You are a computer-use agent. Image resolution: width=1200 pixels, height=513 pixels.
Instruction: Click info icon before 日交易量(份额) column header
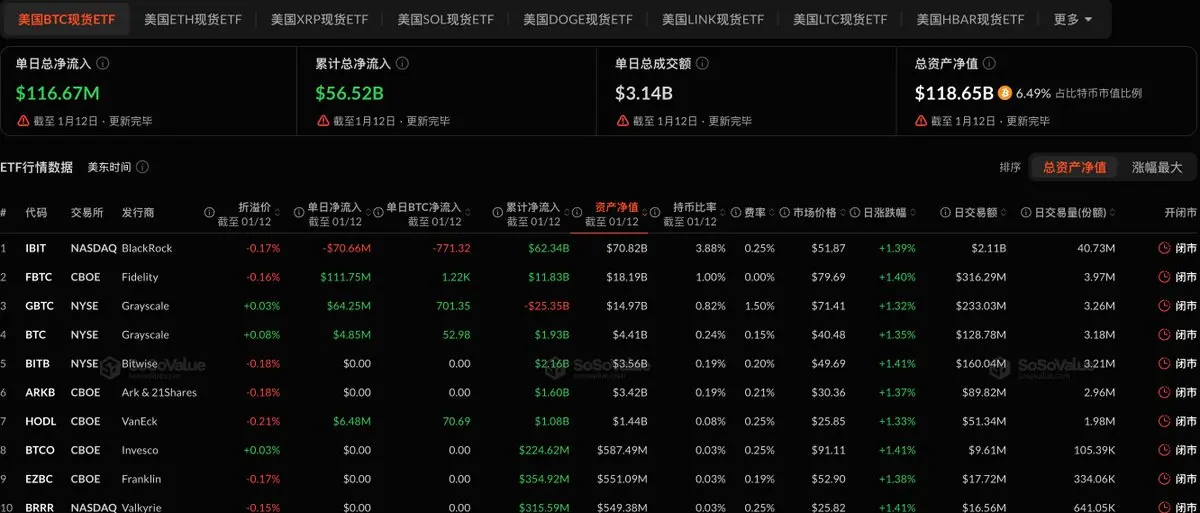pos(1026,213)
